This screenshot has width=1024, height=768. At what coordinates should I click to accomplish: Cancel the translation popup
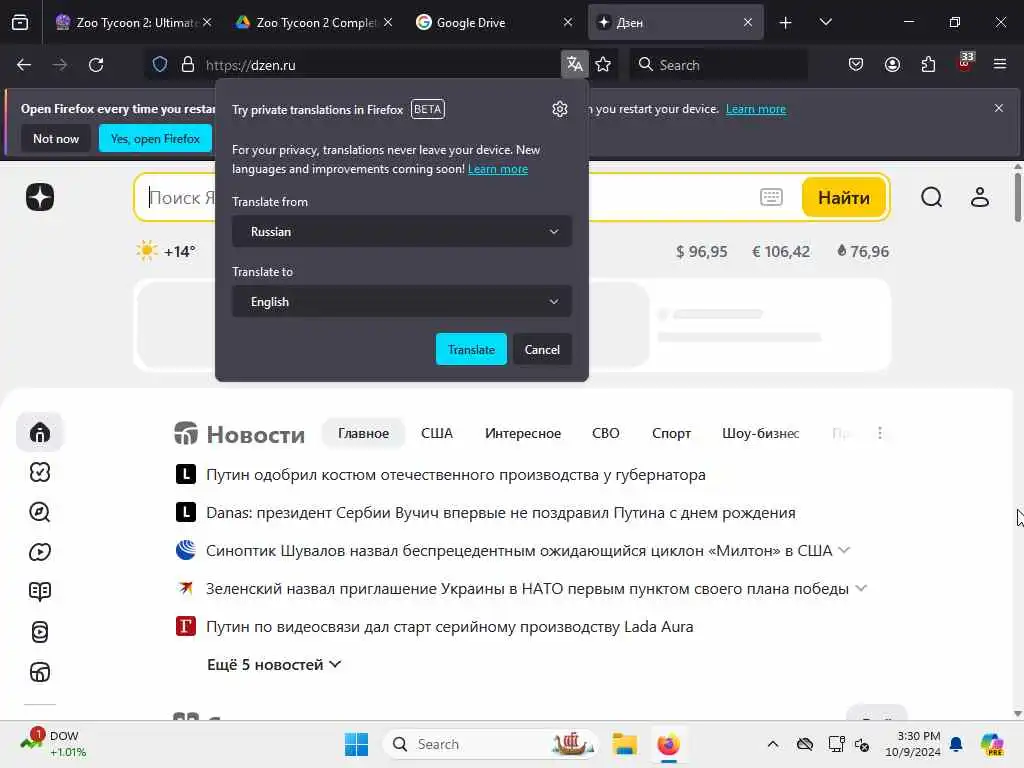click(542, 349)
